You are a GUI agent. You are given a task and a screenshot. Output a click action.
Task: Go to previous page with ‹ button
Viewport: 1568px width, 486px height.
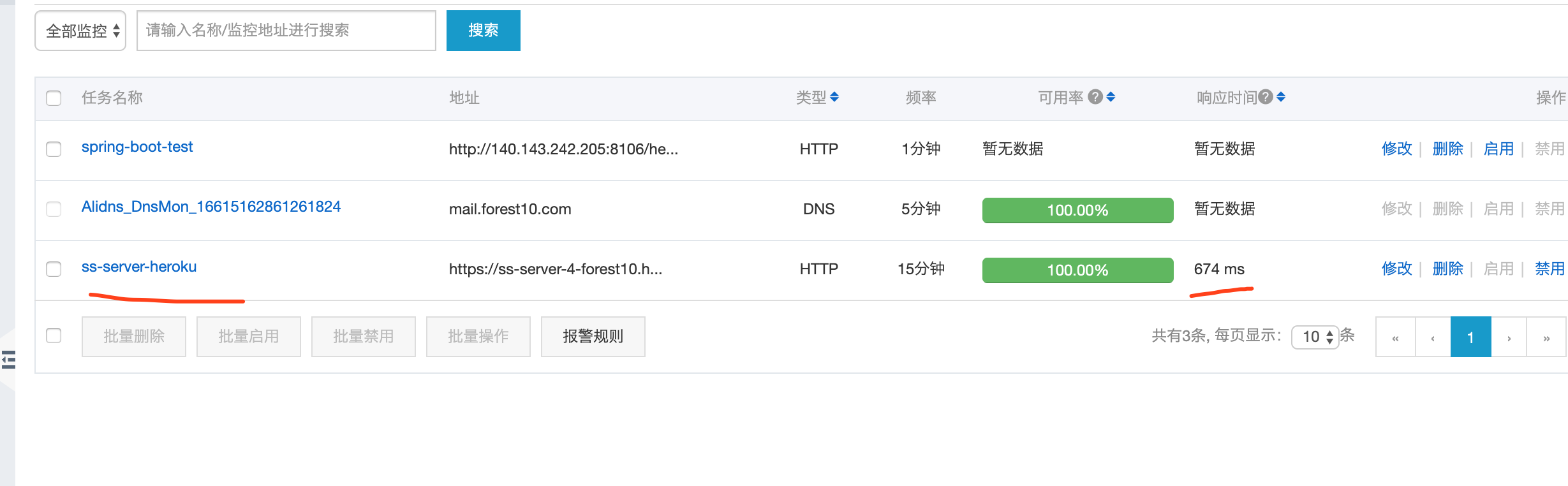[x=1433, y=337]
